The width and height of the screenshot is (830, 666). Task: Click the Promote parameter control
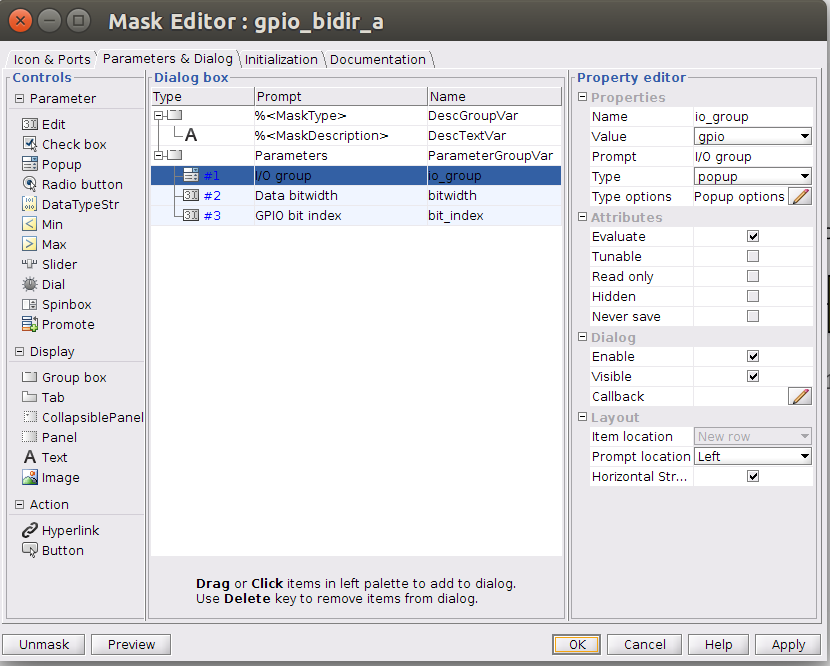(58, 325)
